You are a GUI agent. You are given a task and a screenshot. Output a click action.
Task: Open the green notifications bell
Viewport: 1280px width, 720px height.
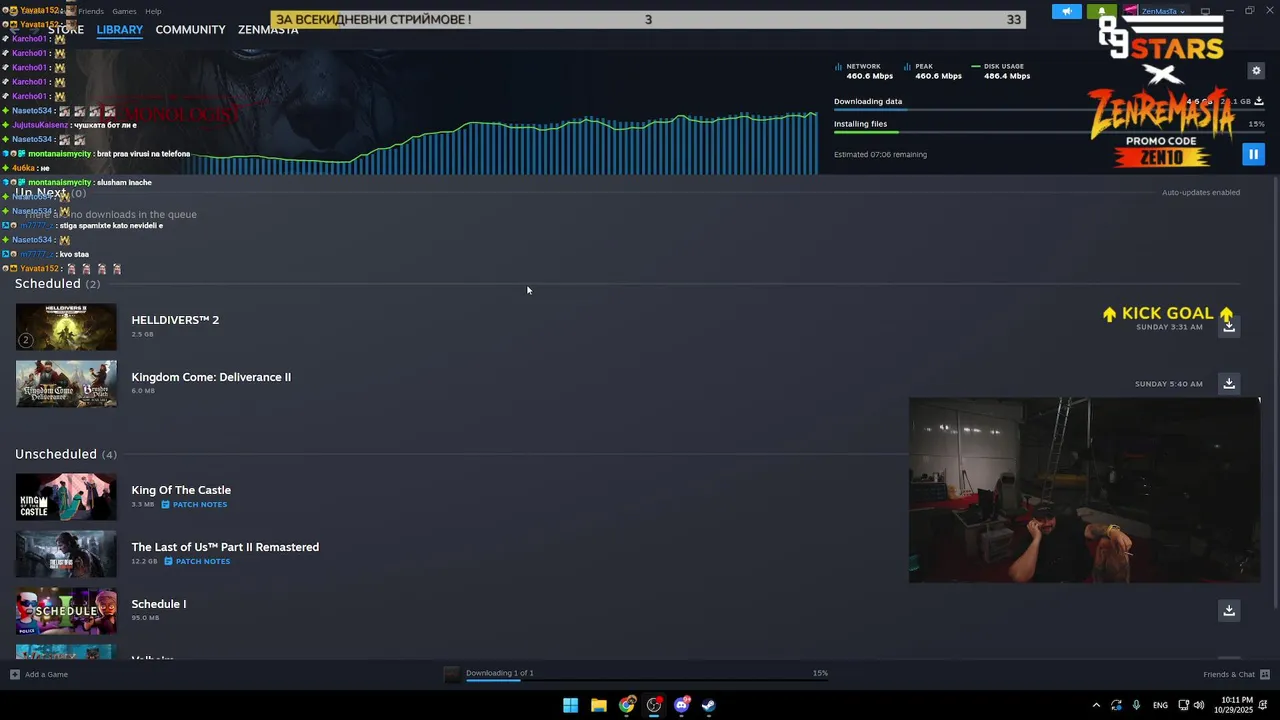coord(1102,11)
